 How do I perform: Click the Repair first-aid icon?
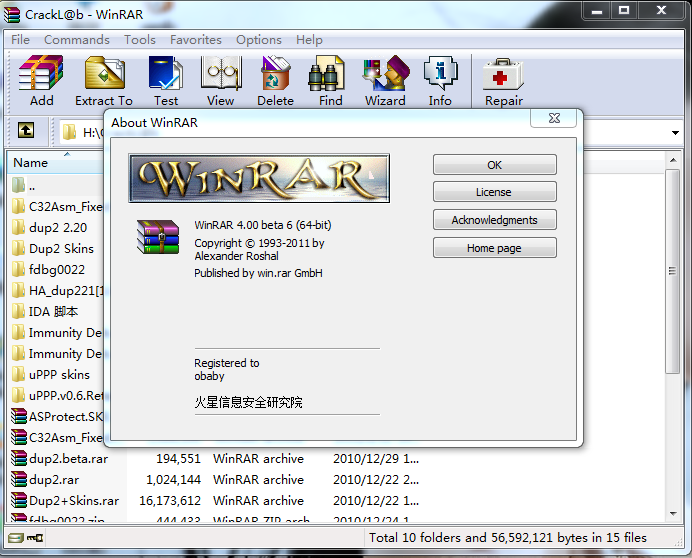[503, 74]
